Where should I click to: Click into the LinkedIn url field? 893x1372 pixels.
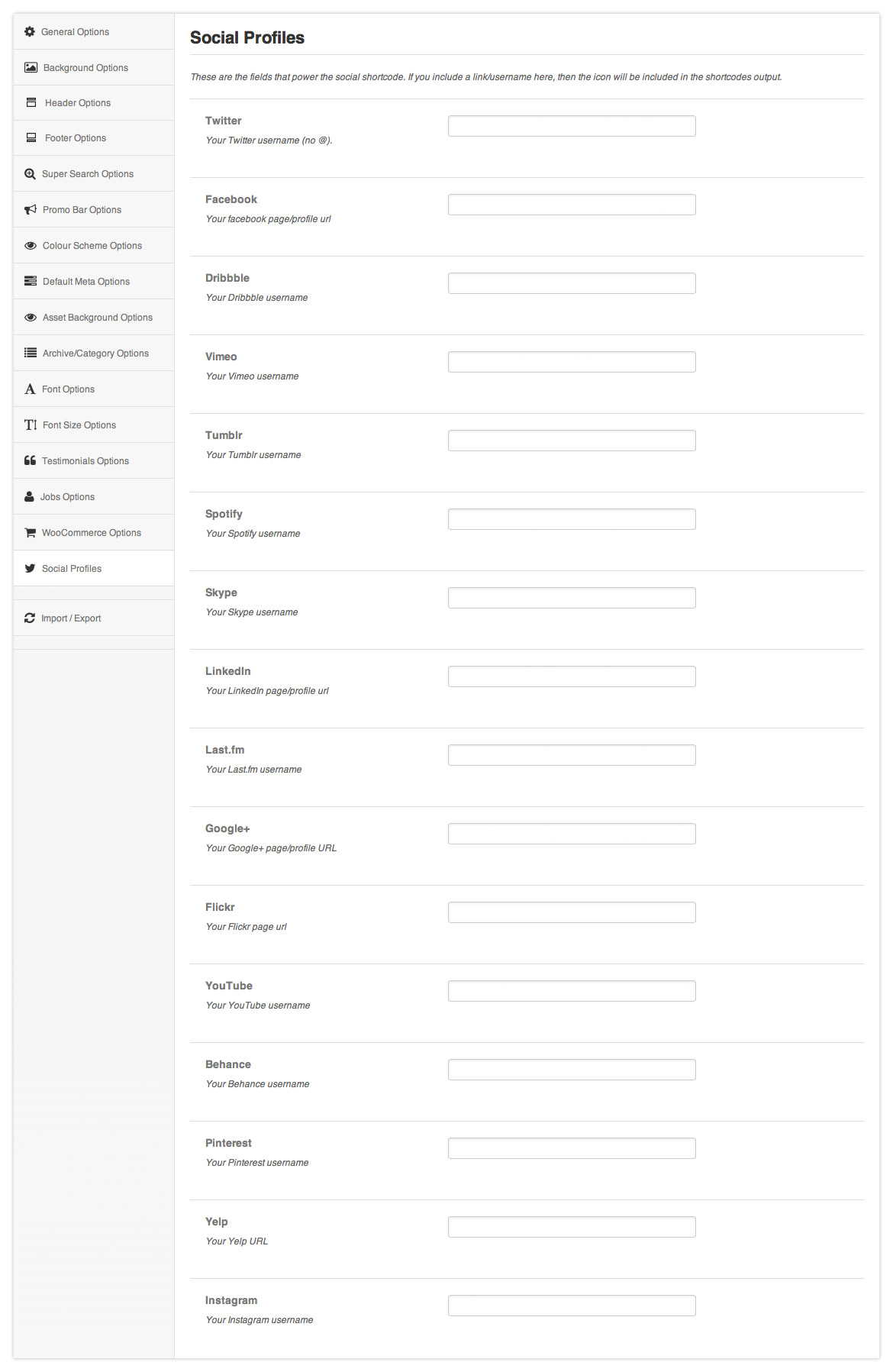pos(571,676)
